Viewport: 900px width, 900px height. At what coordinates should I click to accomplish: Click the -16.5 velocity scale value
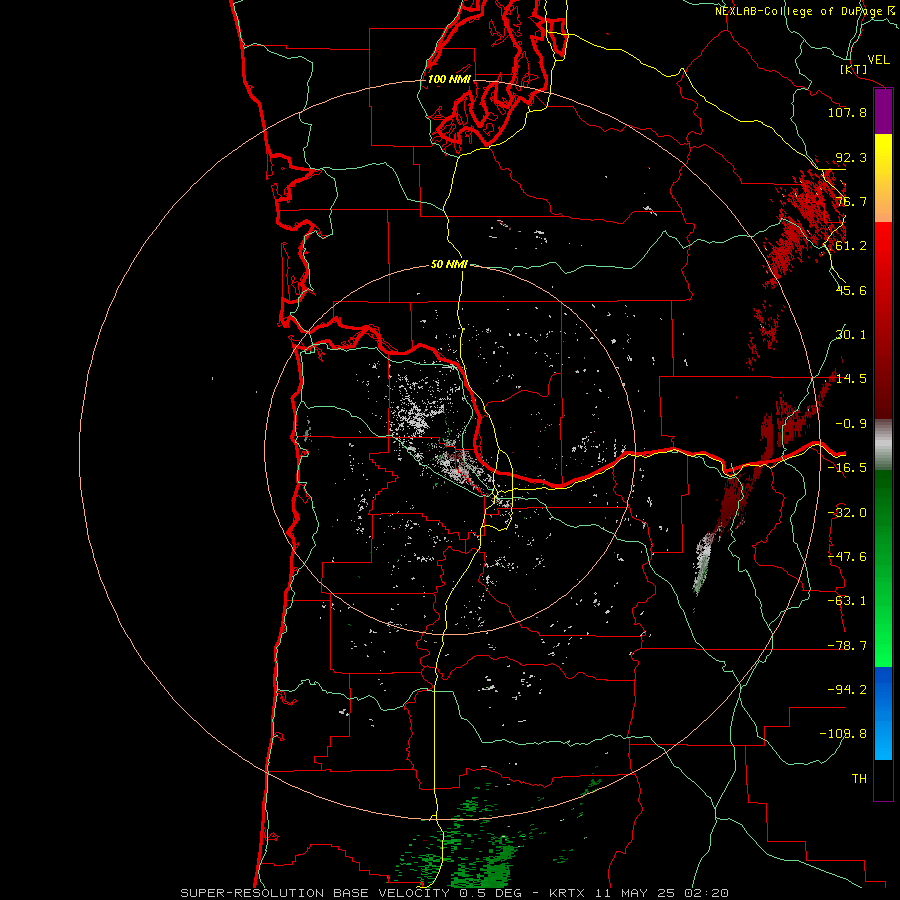(847, 468)
